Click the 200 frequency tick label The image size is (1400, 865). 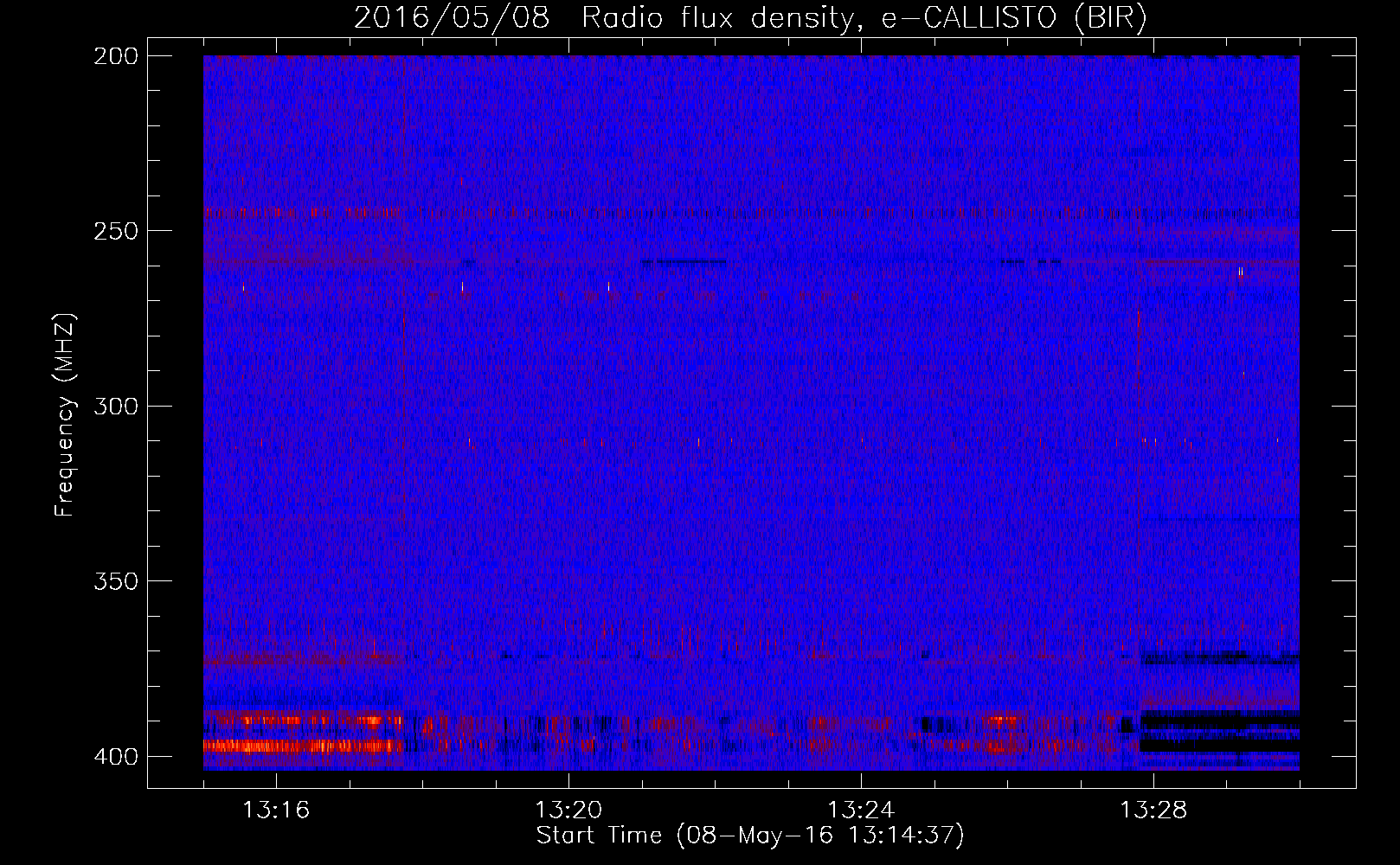(x=116, y=56)
